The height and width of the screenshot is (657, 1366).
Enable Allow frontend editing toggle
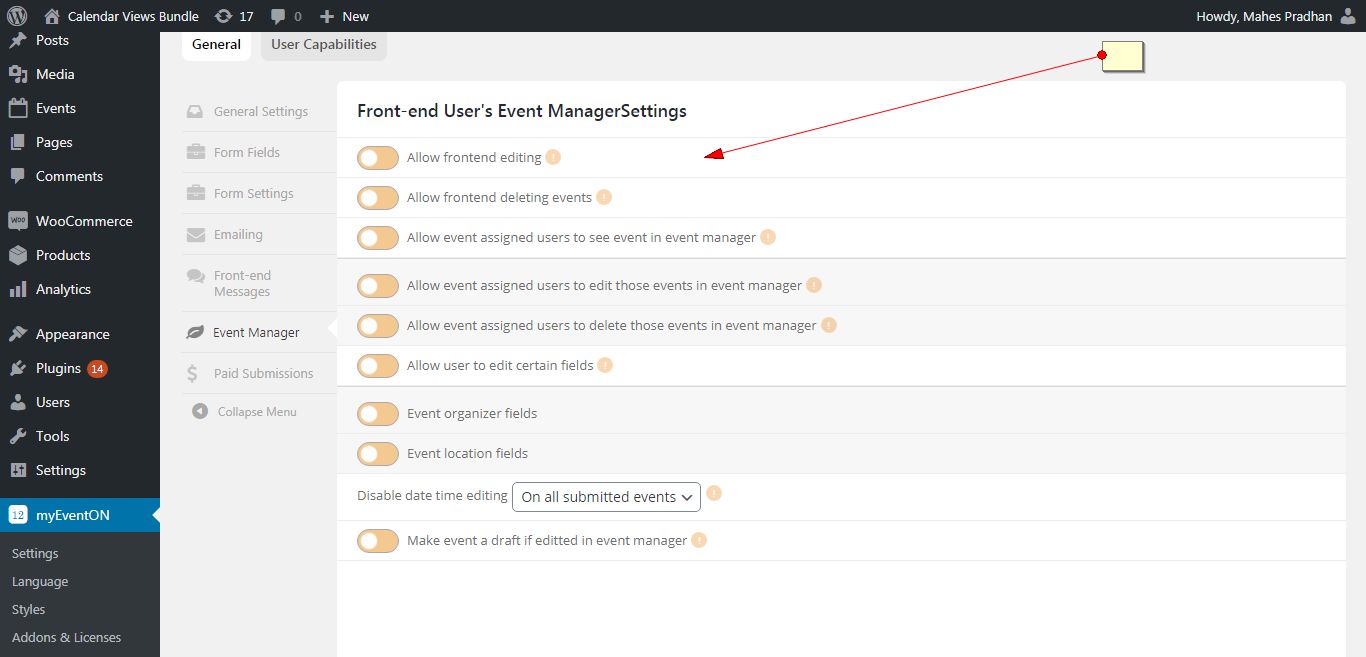pos(378,158)
